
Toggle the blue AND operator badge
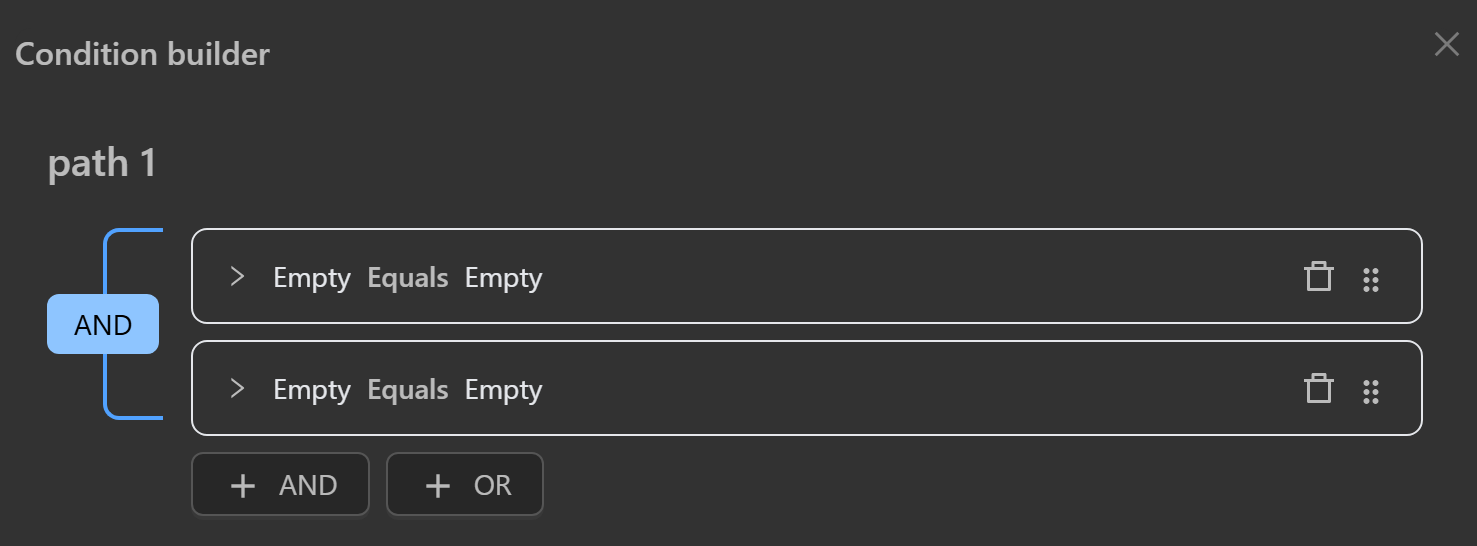tap(103, 324)
